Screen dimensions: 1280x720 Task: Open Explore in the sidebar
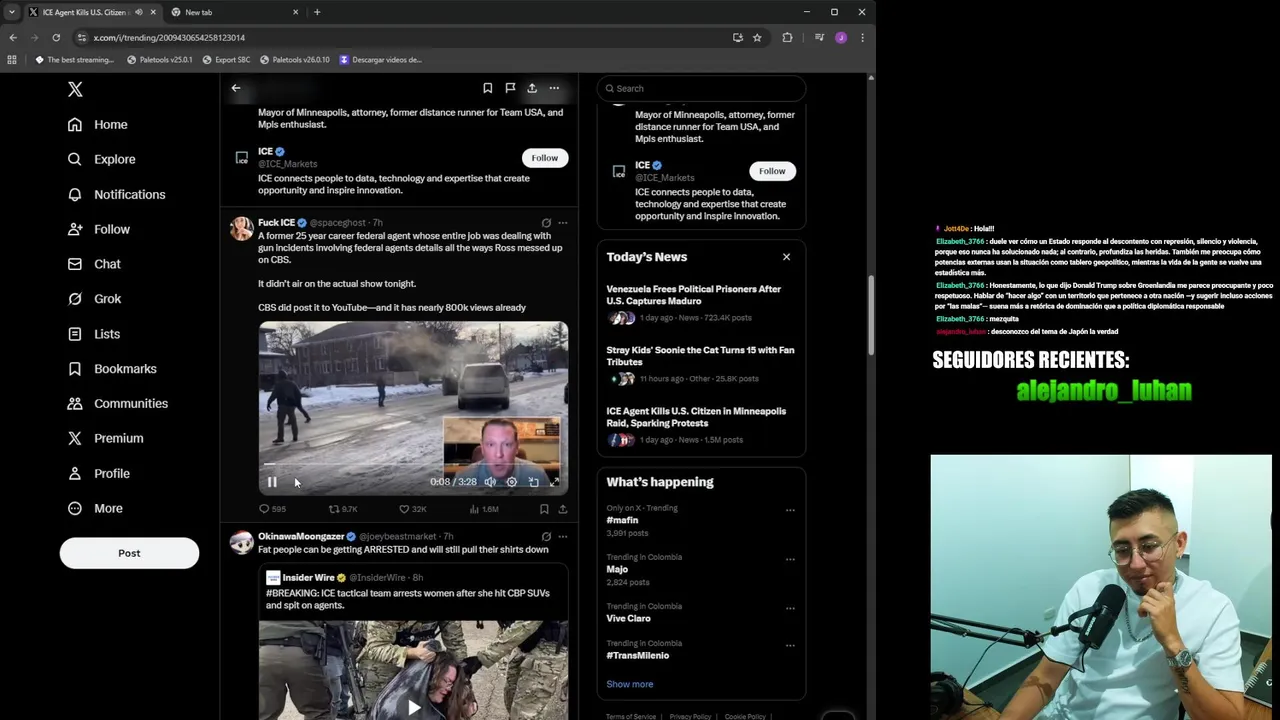[x=101, y=159]
